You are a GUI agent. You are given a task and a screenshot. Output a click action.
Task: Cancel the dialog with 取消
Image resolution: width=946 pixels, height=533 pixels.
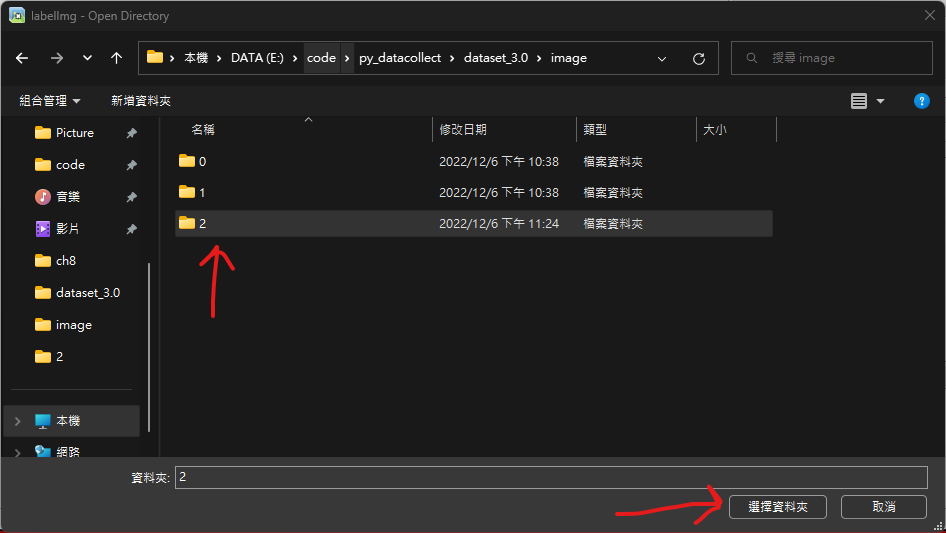(x=883, y=507)
